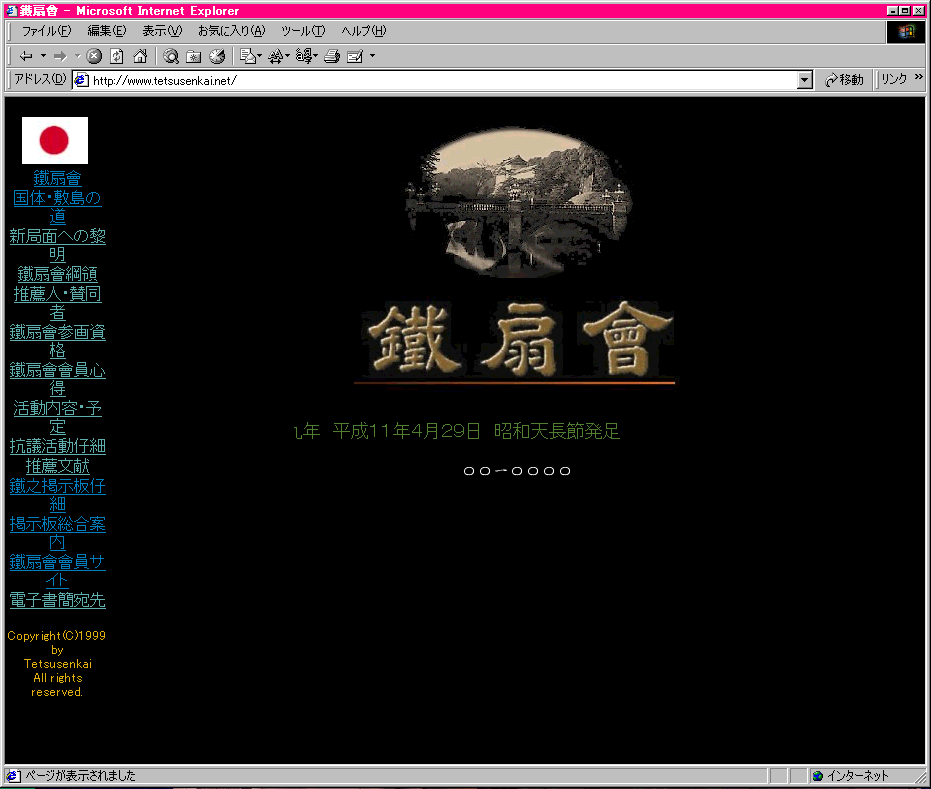Open the ツール(T) menu
The height and width of the screenshot is (789, 931).
pos(302,31)
